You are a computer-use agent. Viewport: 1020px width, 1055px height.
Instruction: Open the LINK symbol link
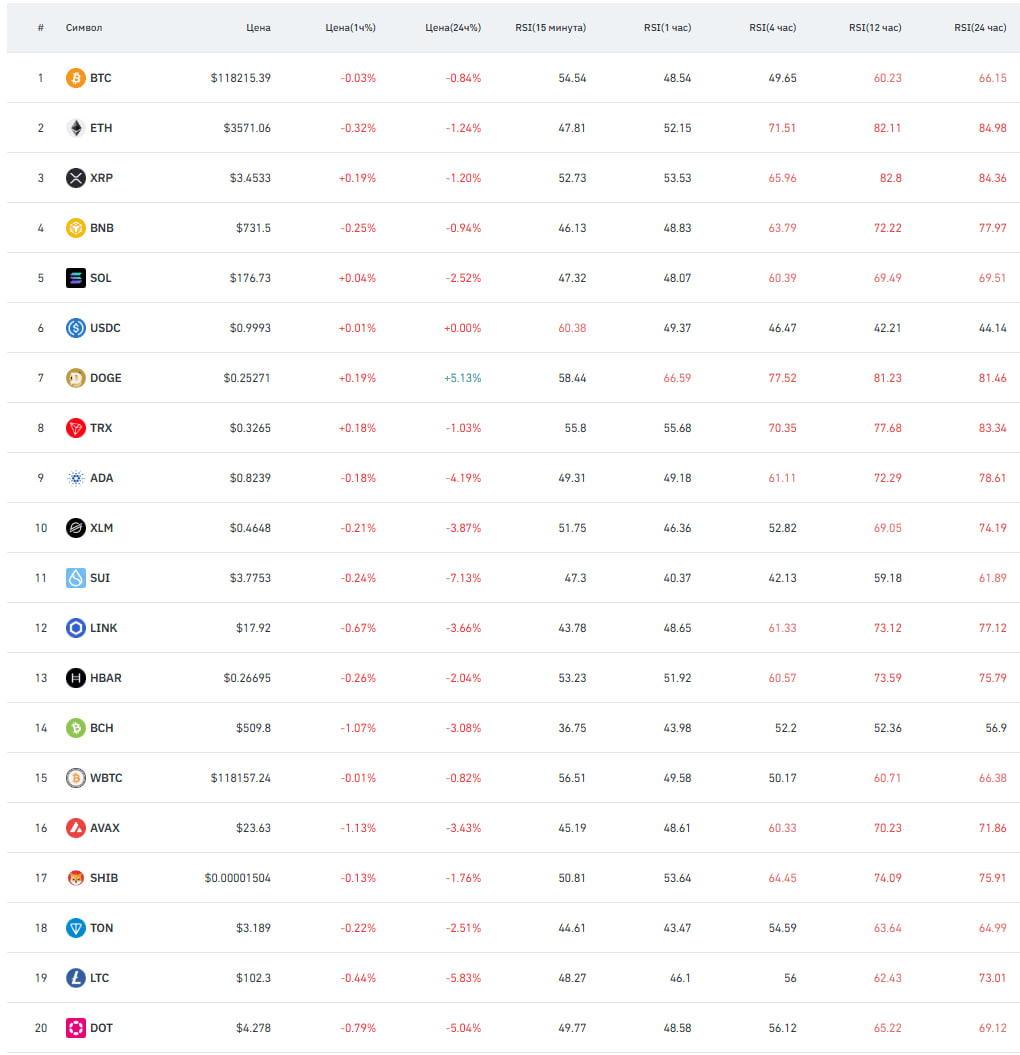pos(104,628)
